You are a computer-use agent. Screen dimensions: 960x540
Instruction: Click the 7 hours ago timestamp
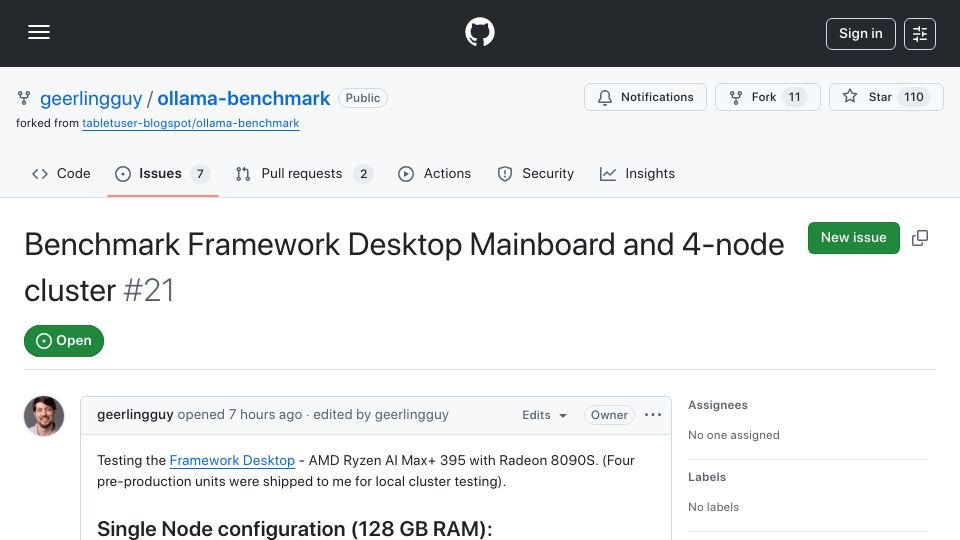[x=265, y=414]
